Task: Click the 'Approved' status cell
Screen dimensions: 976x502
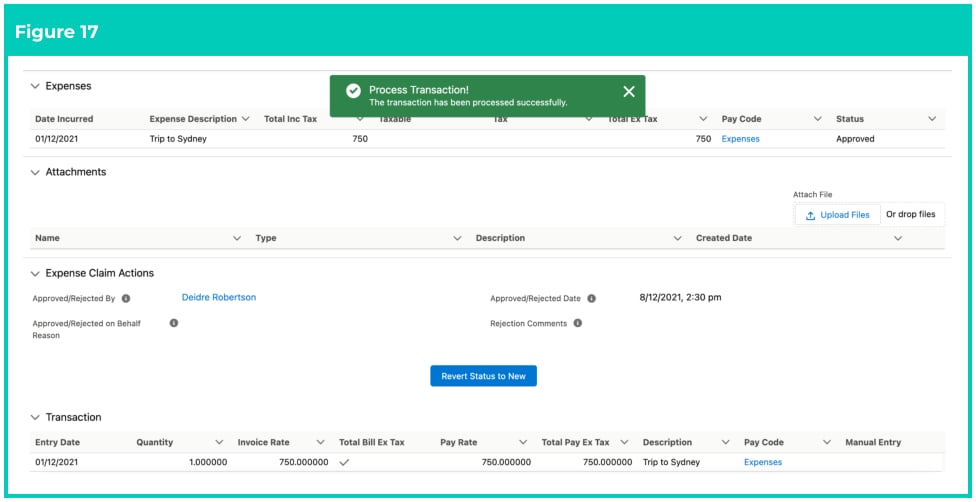Action: 855,140
